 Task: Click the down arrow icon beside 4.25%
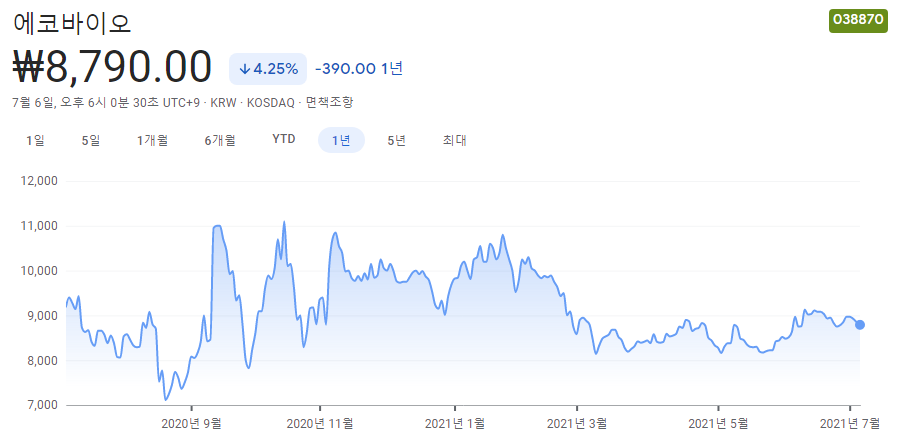coord(245,69)
